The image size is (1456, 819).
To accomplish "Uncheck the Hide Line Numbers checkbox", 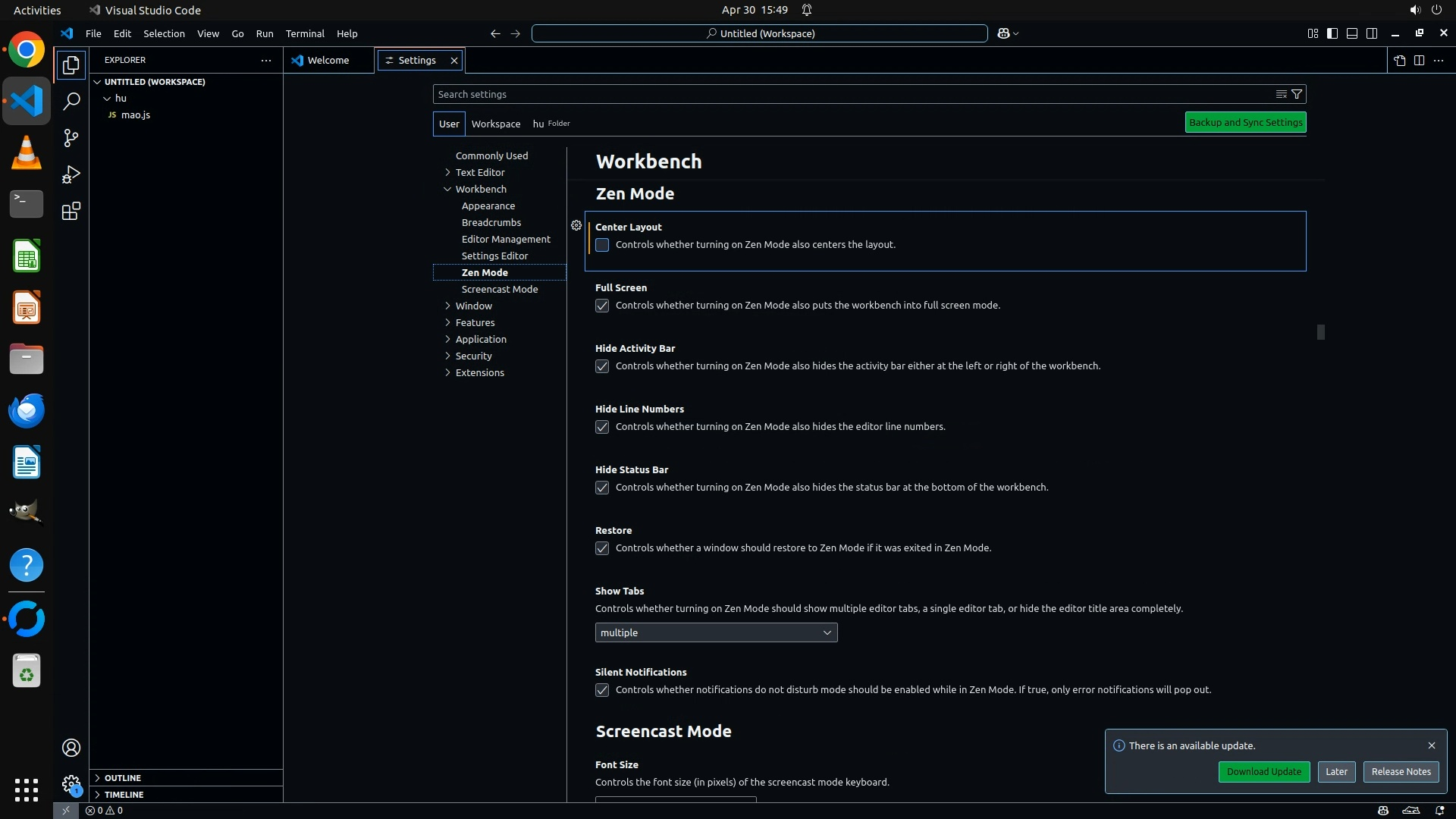I will click(x=602, y=427).
